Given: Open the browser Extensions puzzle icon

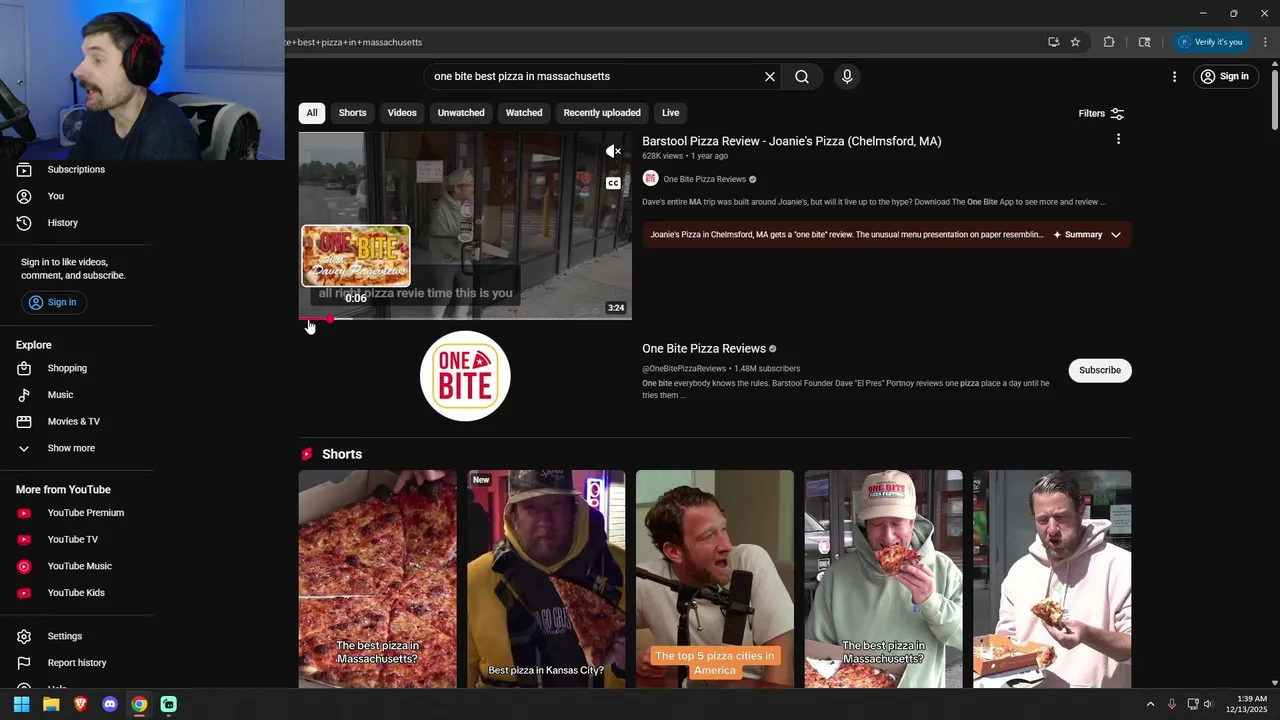Looking at the screenshot, I should tap(1109, 42).
